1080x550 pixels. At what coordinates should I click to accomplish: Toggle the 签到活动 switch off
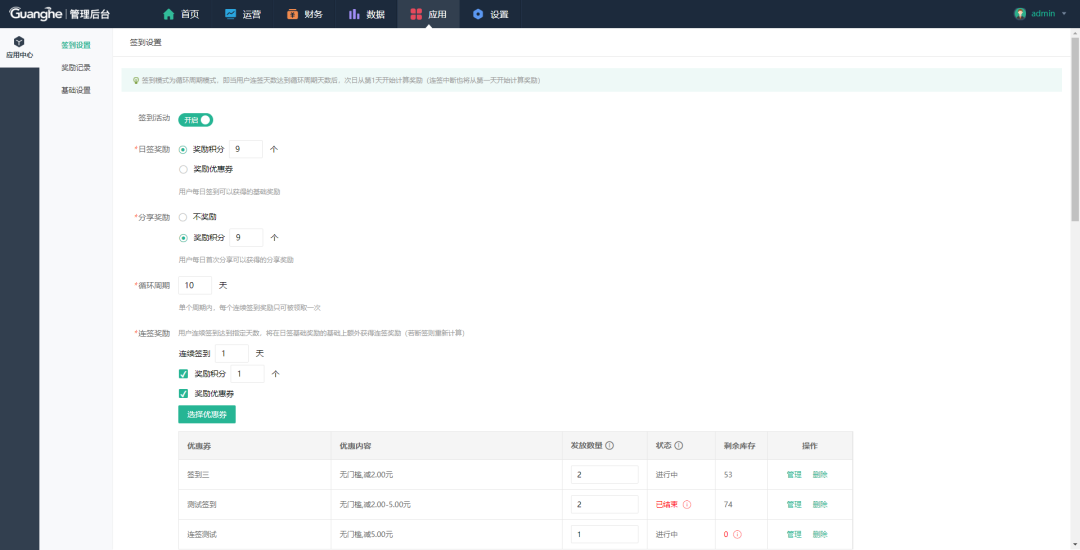tap(196, 120)
